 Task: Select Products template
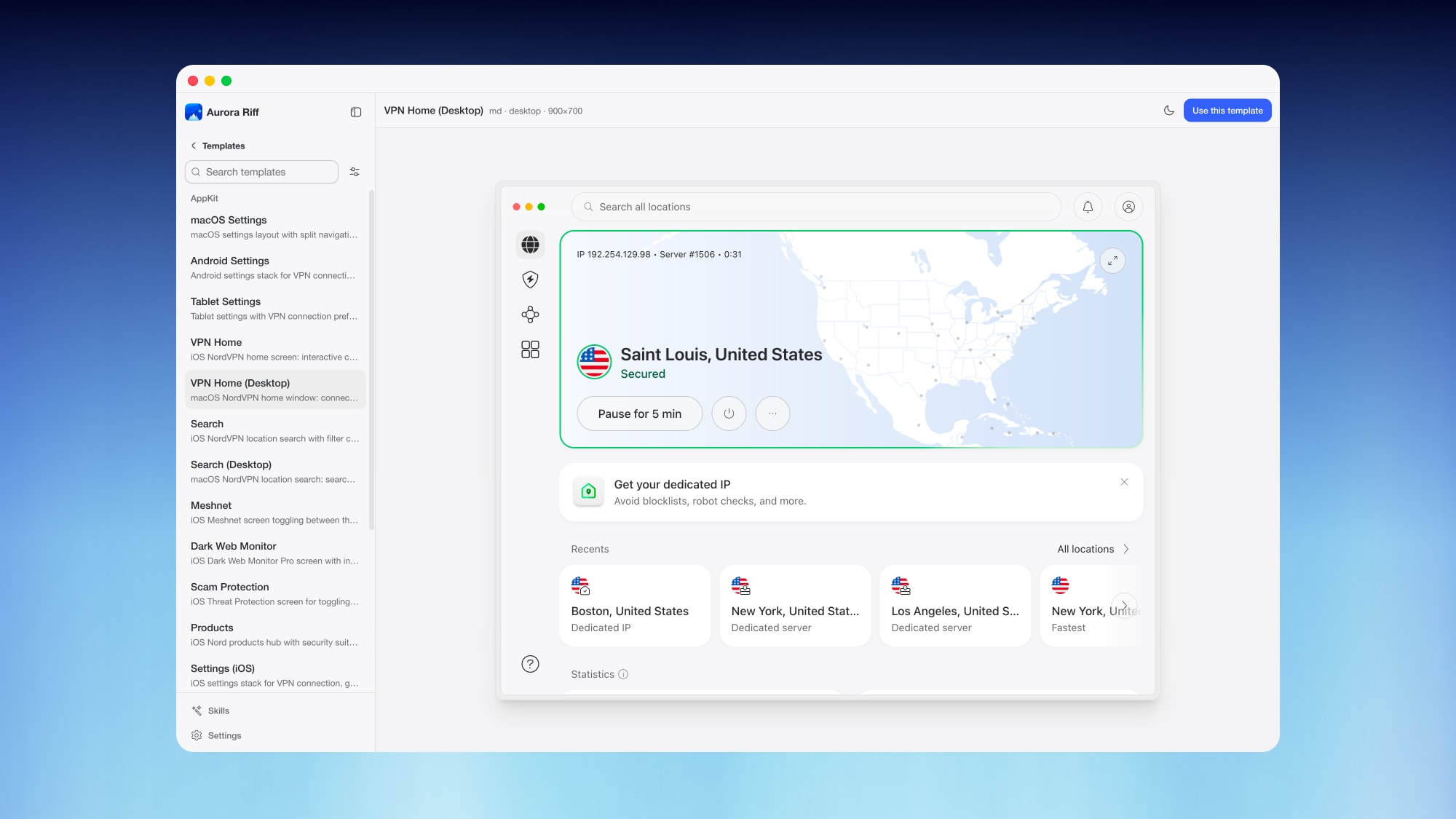275,635
